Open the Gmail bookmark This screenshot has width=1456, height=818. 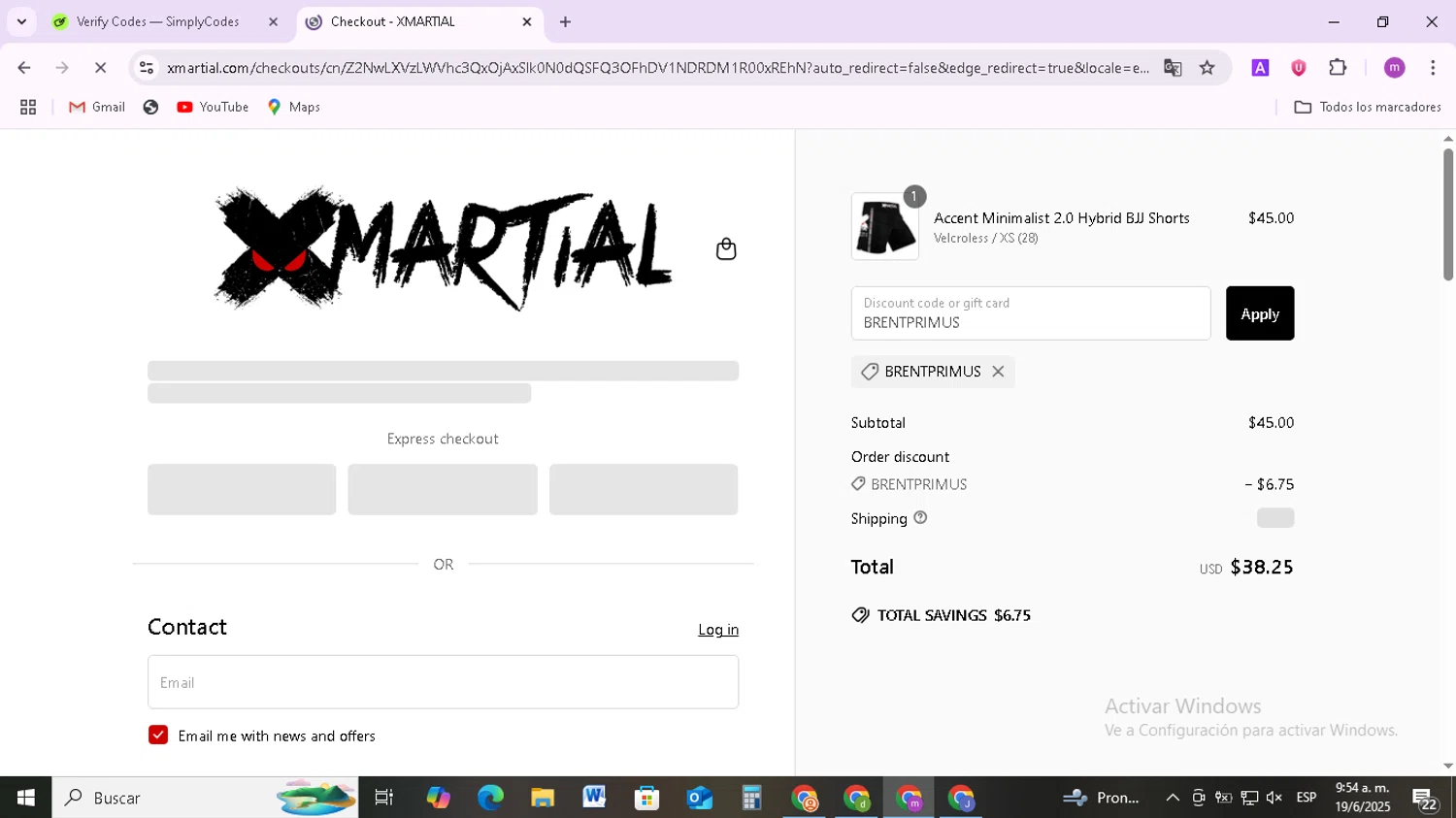pos(97,107)
